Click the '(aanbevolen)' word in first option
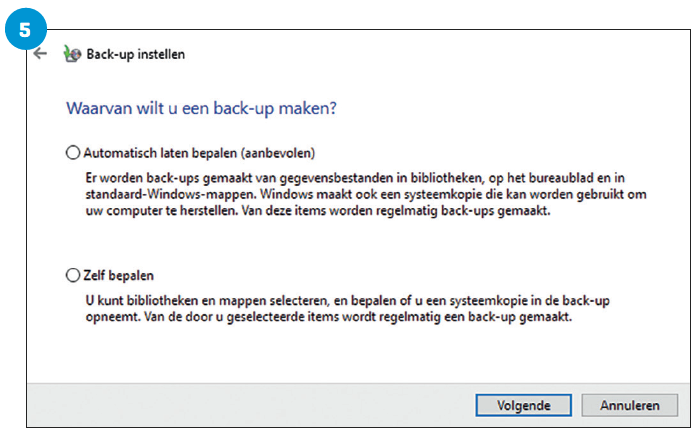 coord(278,153)
